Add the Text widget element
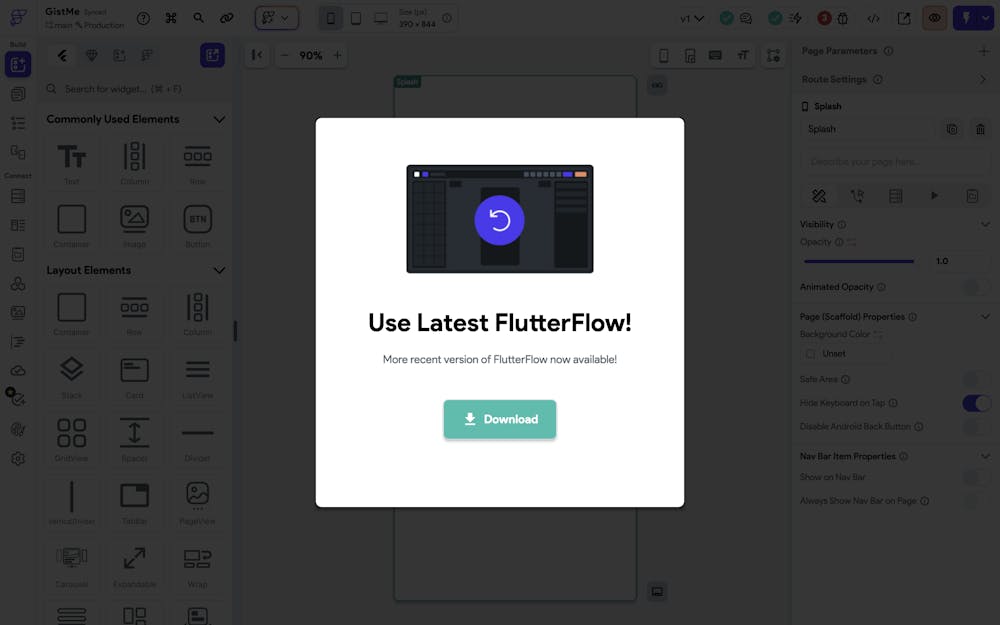 [x=71, y=163]
